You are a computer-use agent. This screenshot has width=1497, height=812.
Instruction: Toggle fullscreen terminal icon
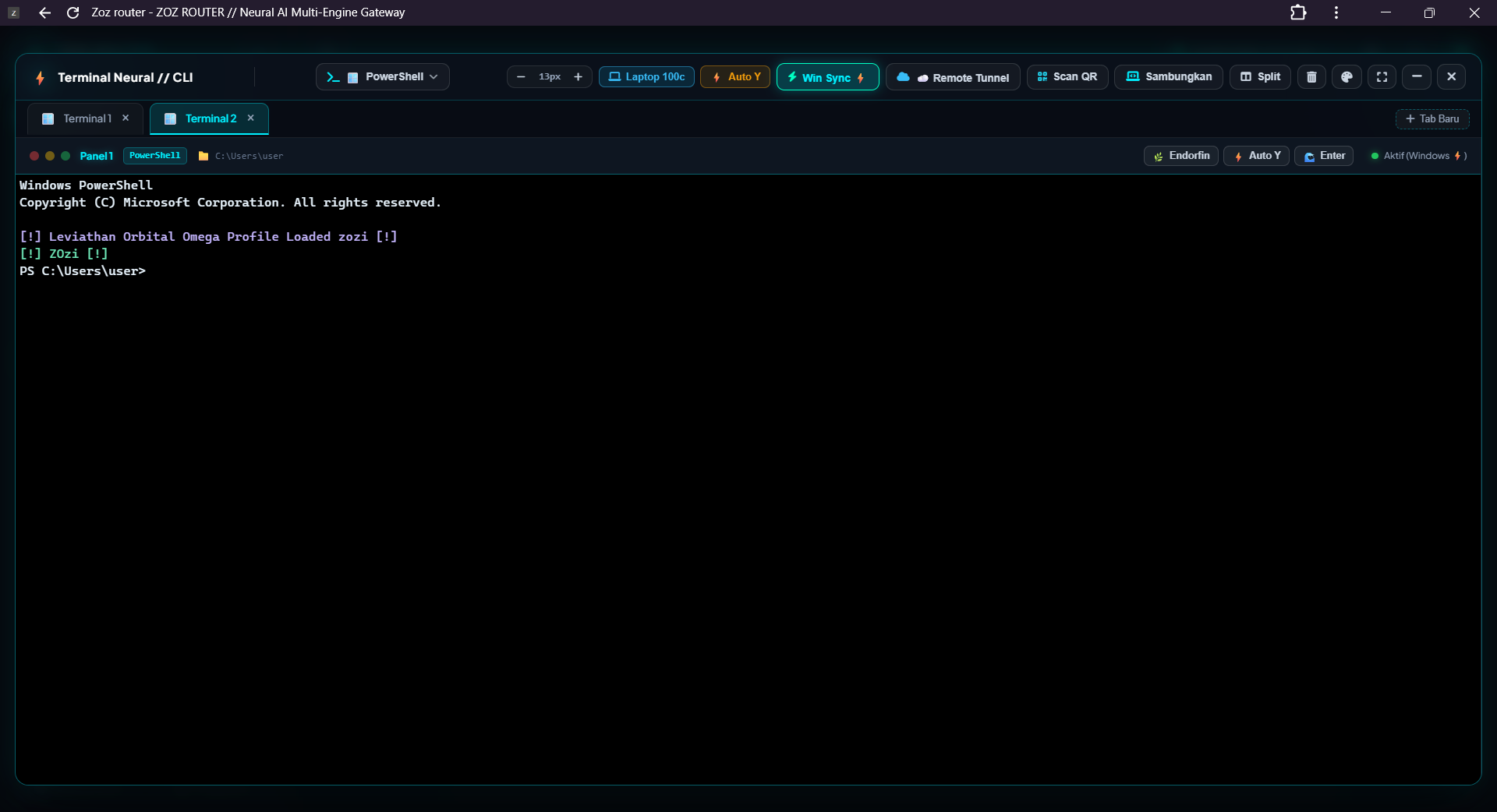[x=1382, y=77]
